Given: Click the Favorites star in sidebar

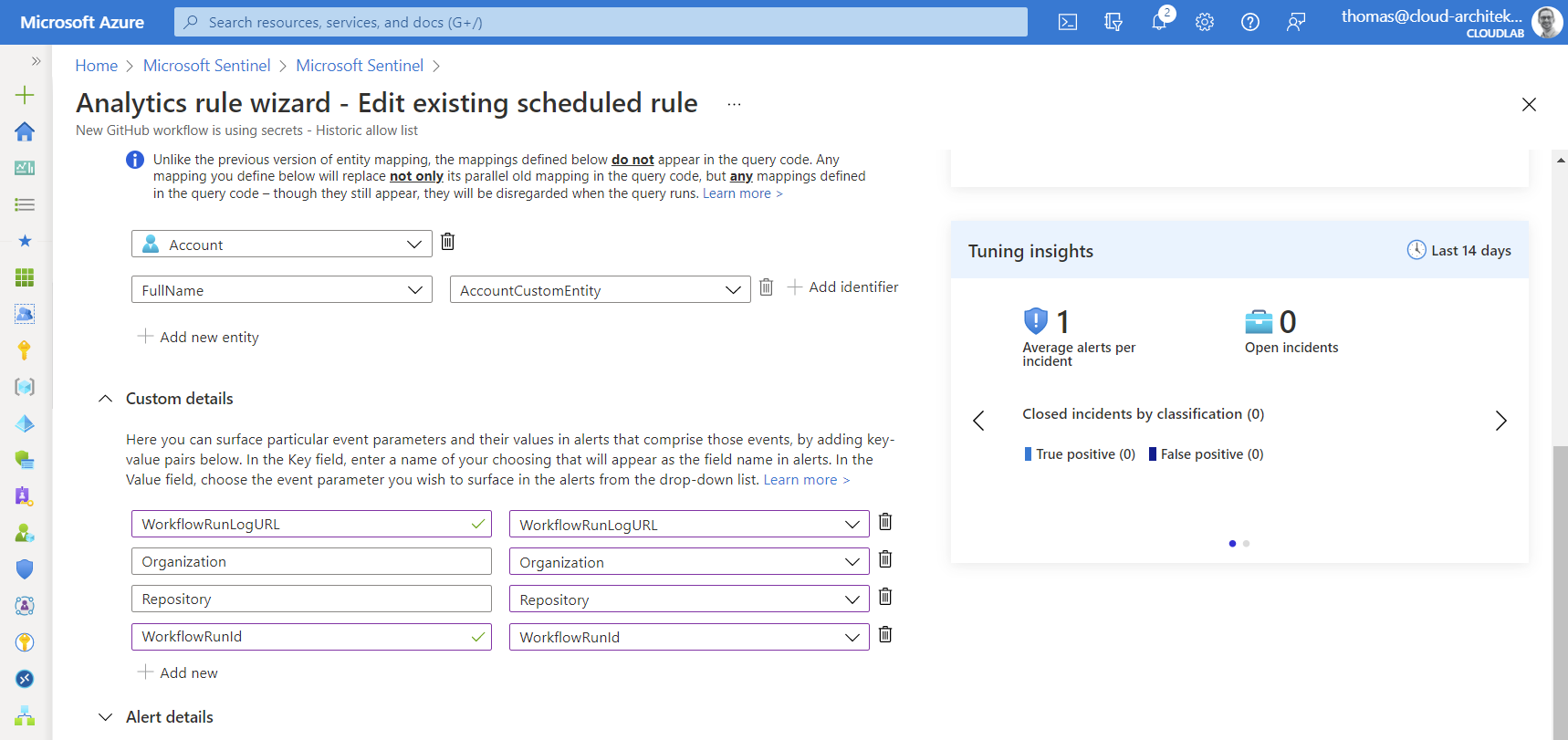Looking at the screenshot, I should [25, 241].
